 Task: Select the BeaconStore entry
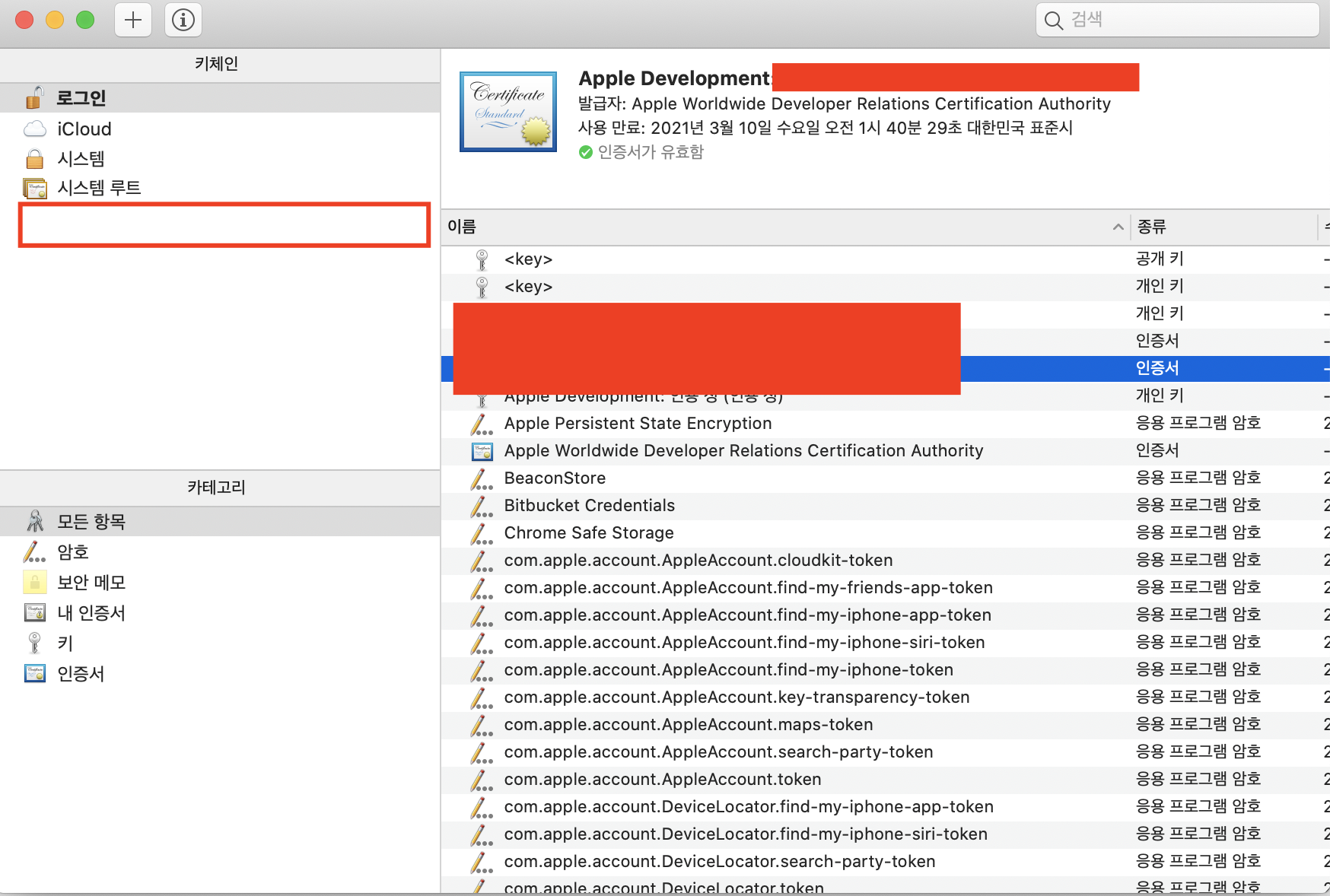886,478
